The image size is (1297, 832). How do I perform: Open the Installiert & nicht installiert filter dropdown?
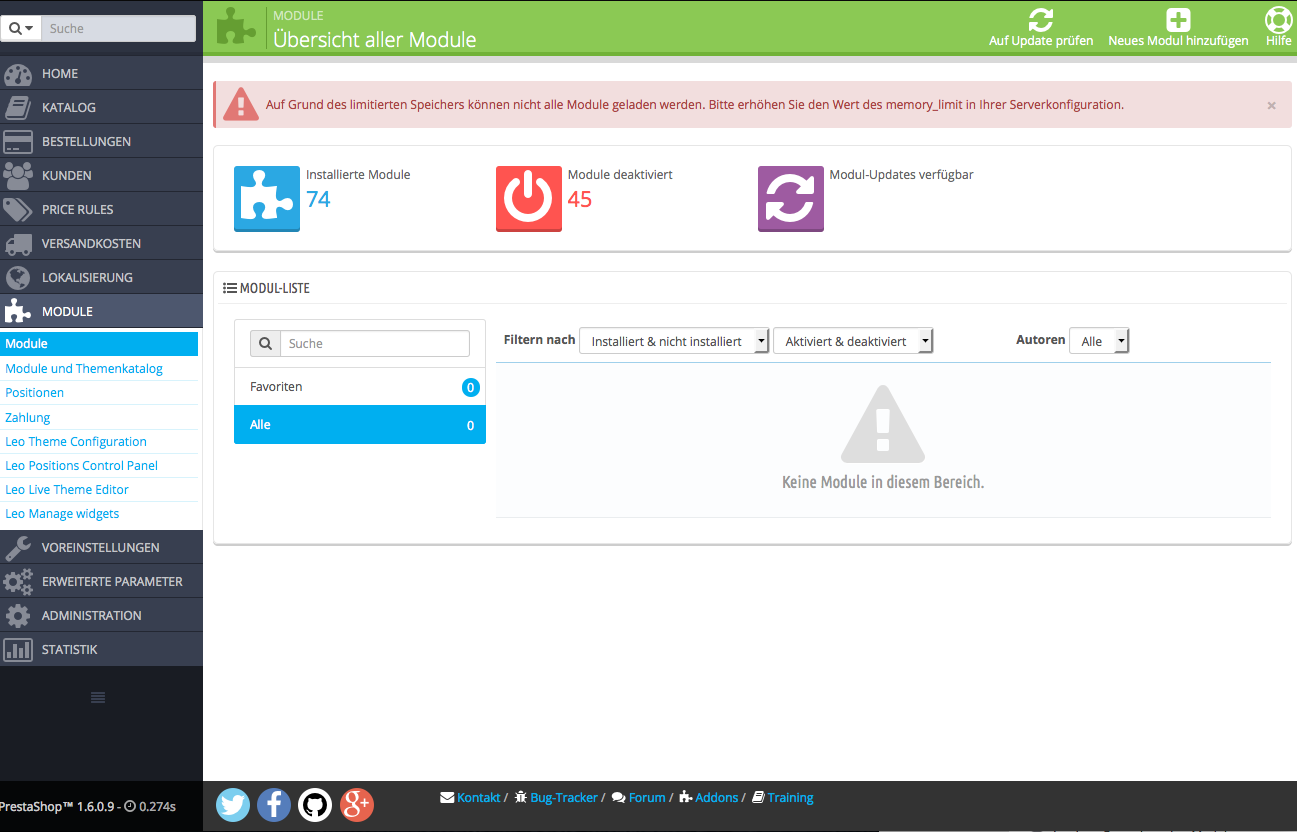click(x=674, y=341)
